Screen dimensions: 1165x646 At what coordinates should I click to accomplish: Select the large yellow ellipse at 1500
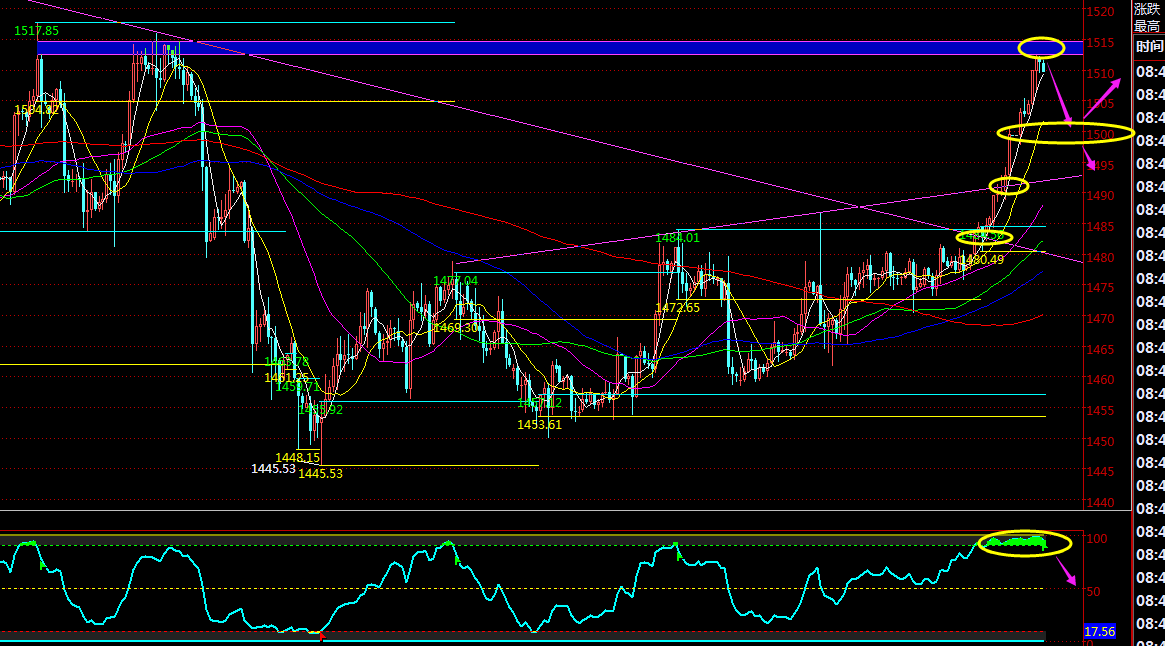[1065, 132]
